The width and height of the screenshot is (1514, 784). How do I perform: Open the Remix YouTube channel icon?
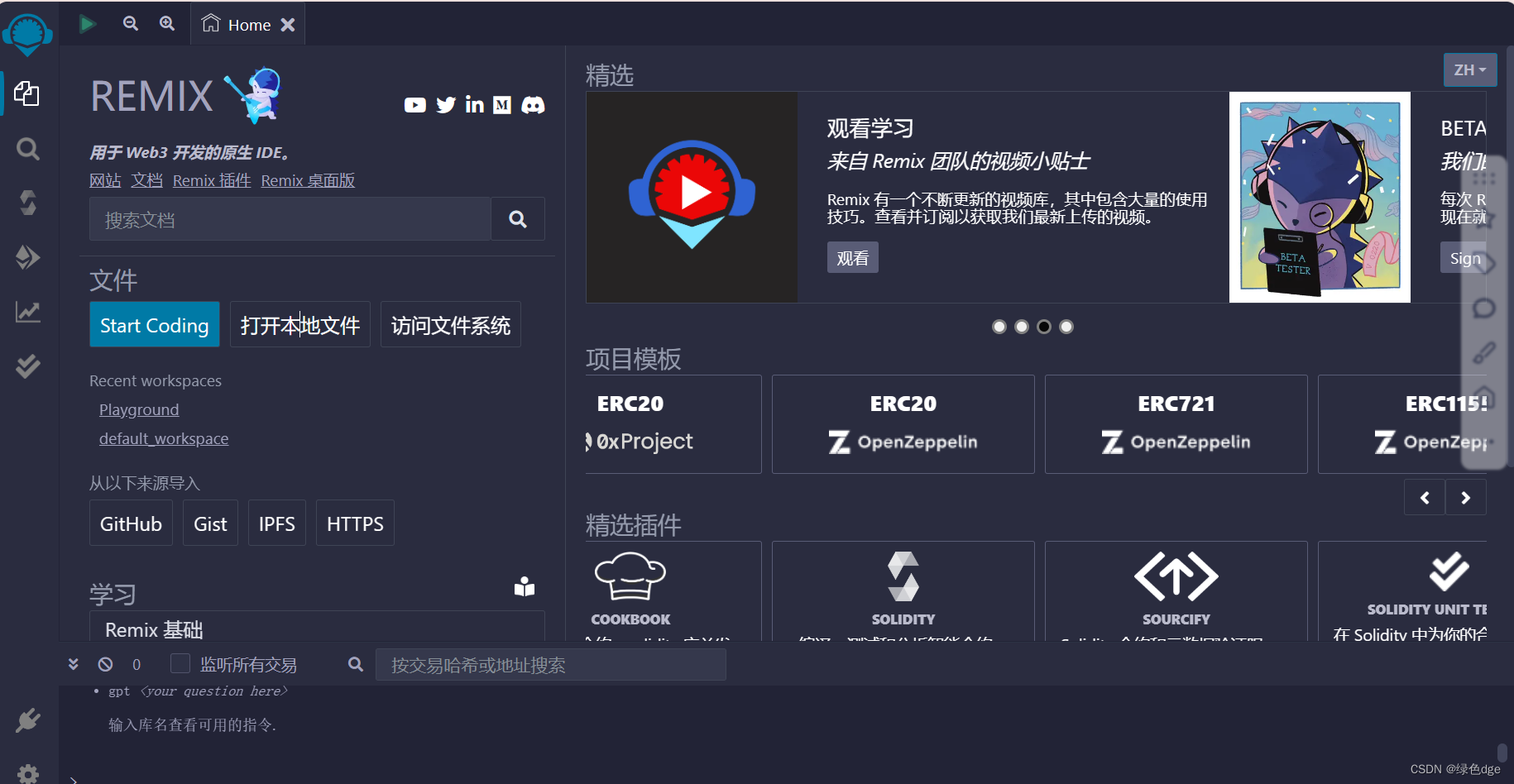coord(415,105)
